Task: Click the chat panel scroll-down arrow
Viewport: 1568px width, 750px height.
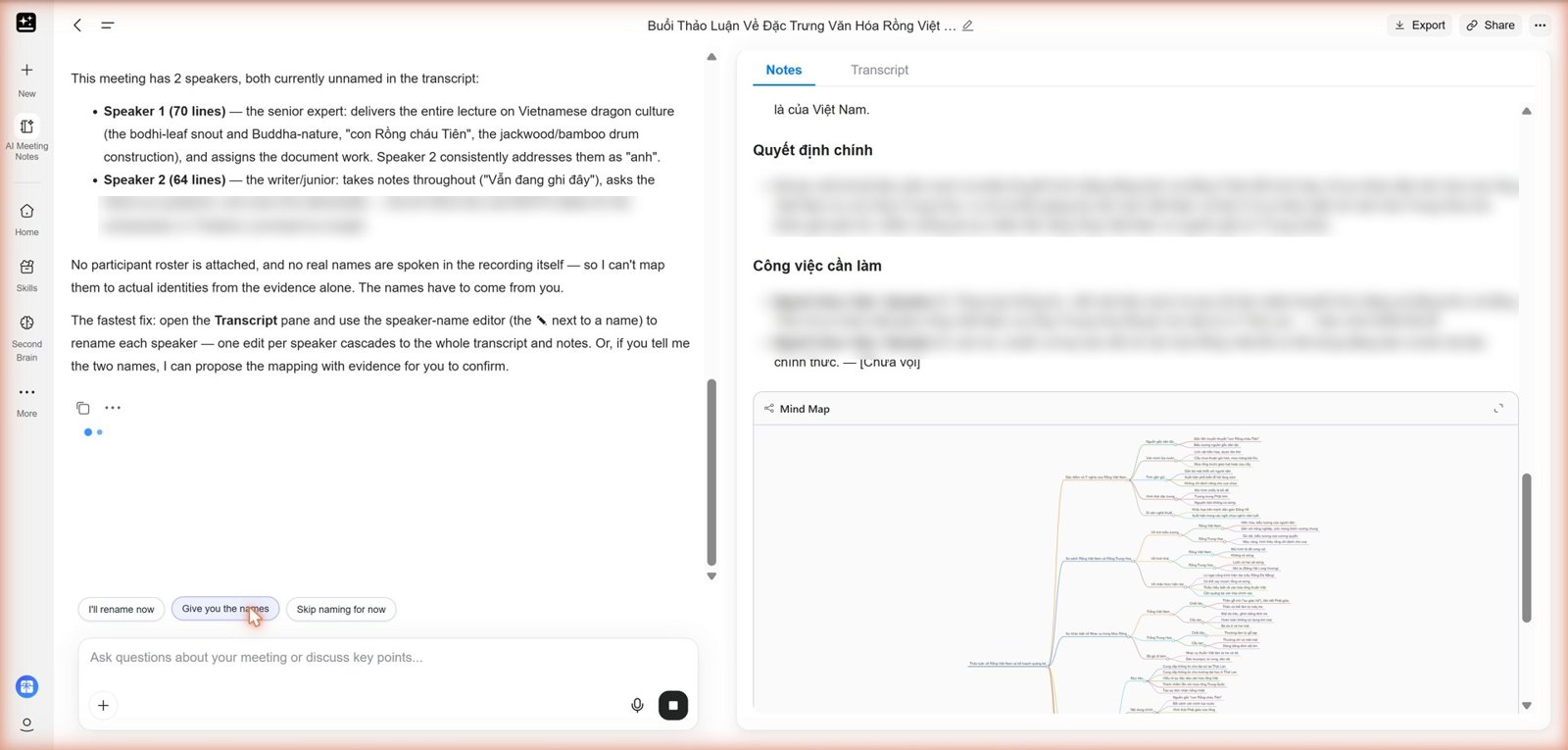Action: (x=711, y=576)
